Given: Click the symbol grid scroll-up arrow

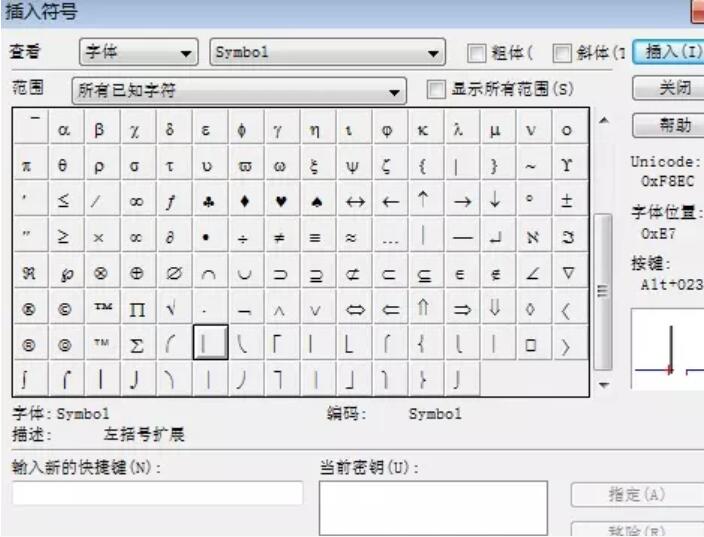Looking at the screenshot, I should tap(604, 120).
